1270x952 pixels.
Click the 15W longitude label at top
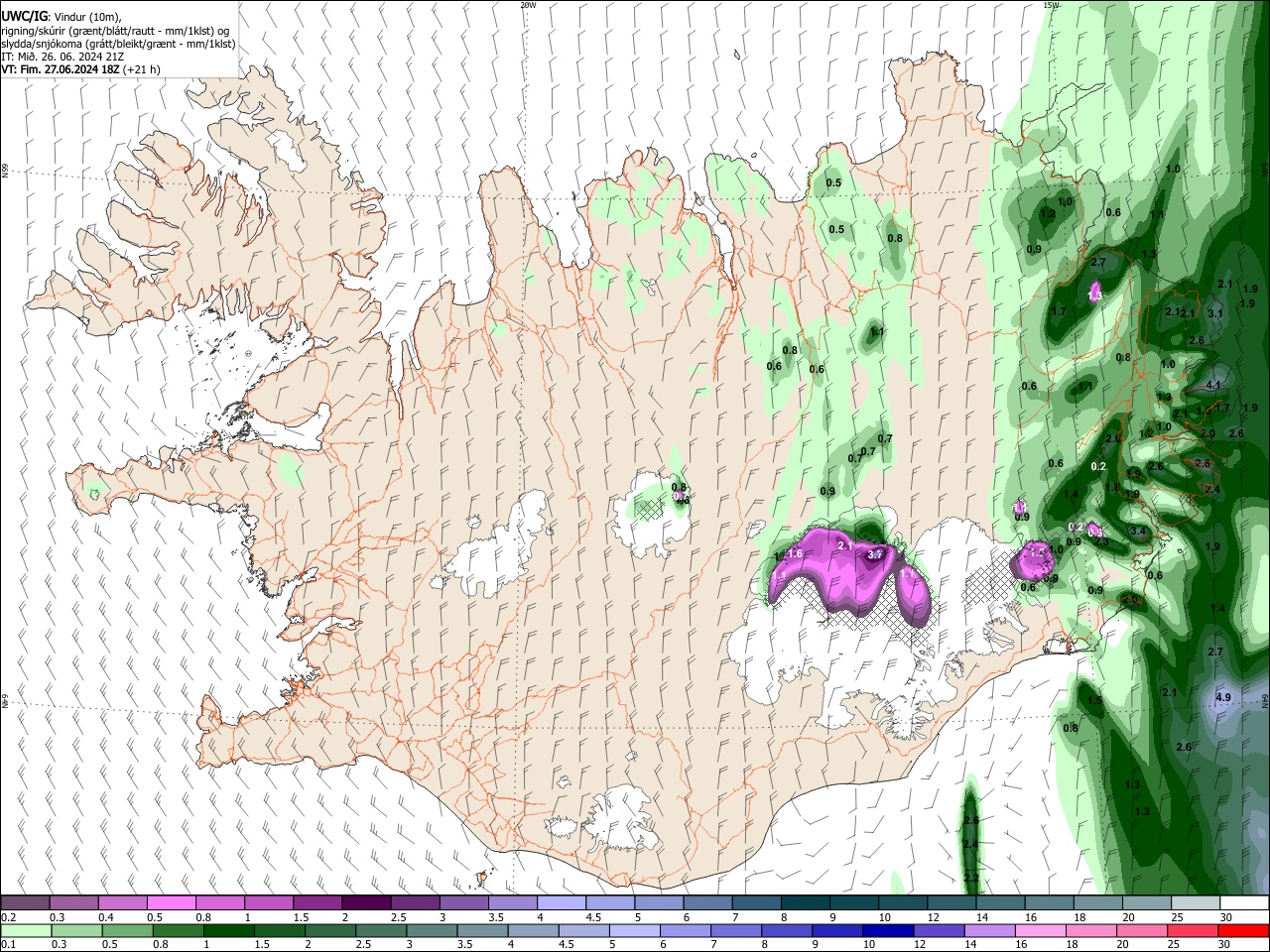click(1051, 5)
